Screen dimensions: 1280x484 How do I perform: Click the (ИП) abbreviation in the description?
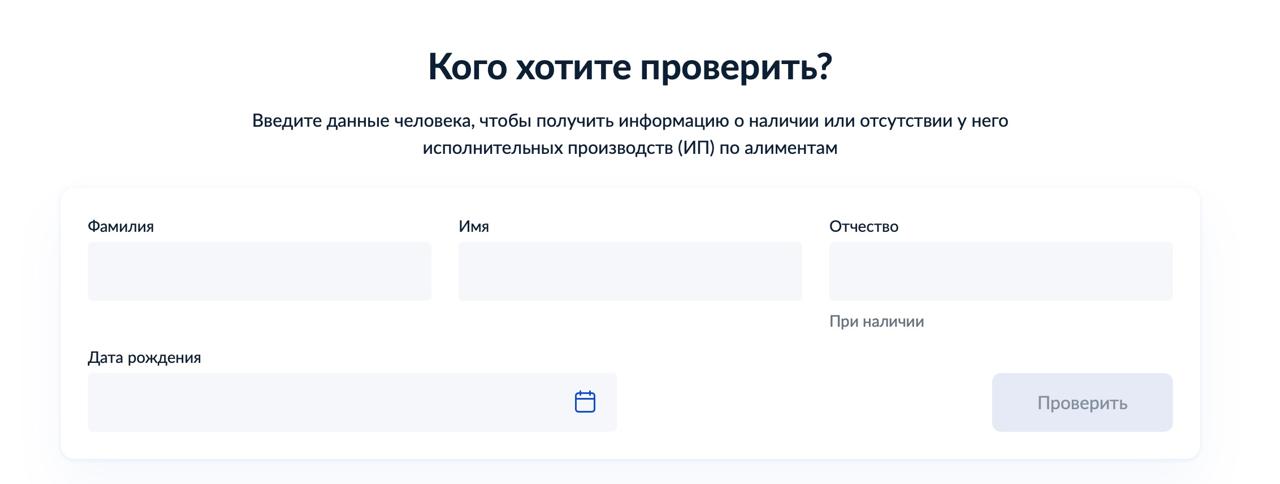(x=696, y=148)
